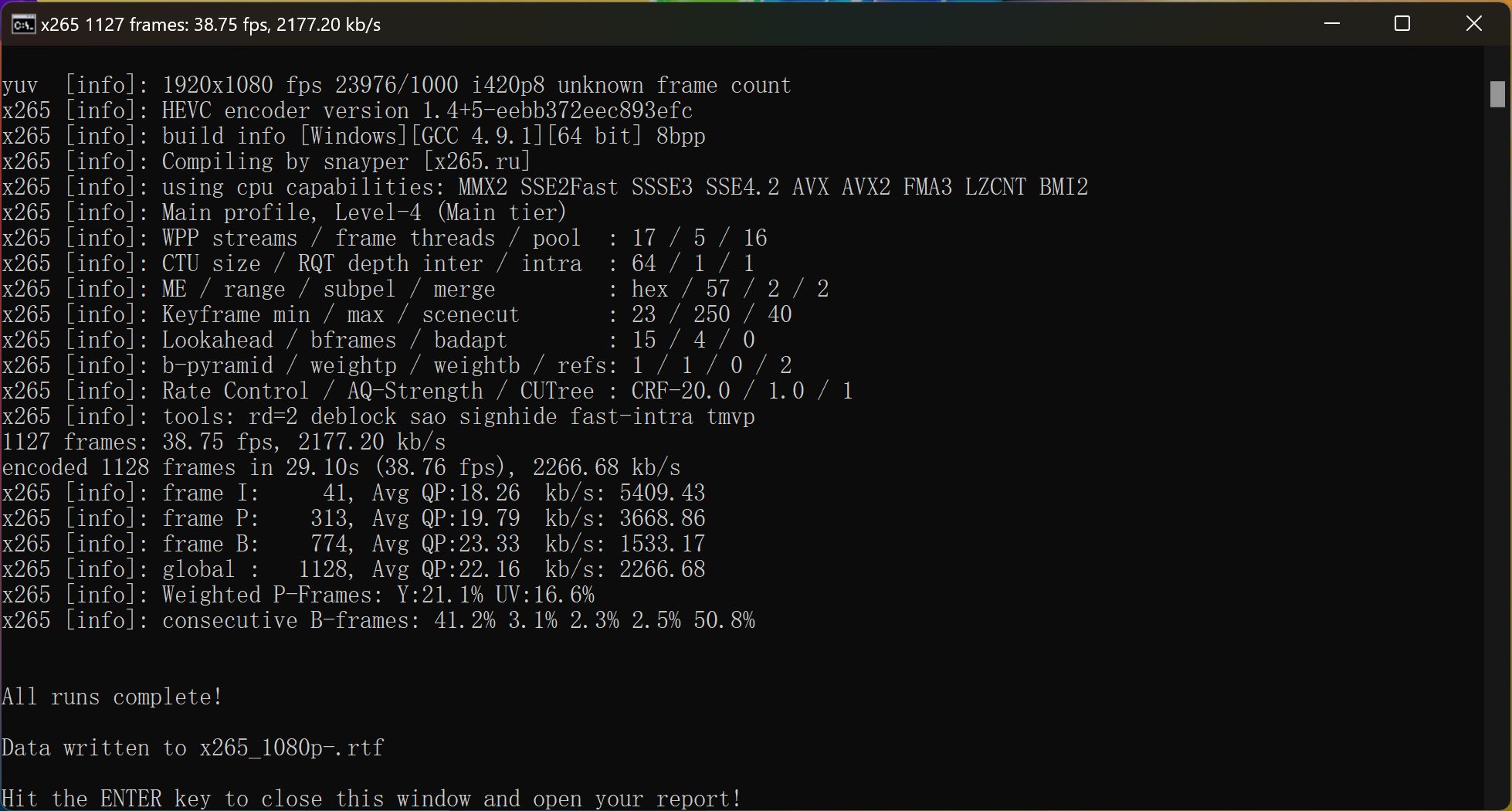Click the 'consecutive B-frames' percentages line

[378, 620]
